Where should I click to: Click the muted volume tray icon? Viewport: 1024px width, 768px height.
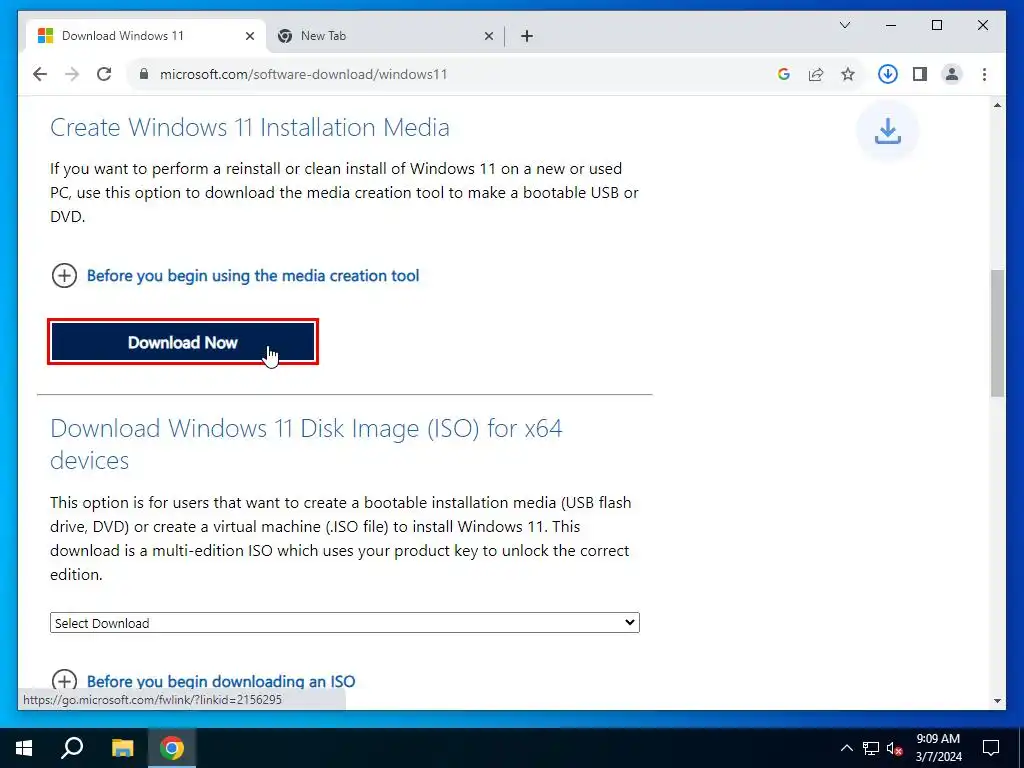pos(895,748)
